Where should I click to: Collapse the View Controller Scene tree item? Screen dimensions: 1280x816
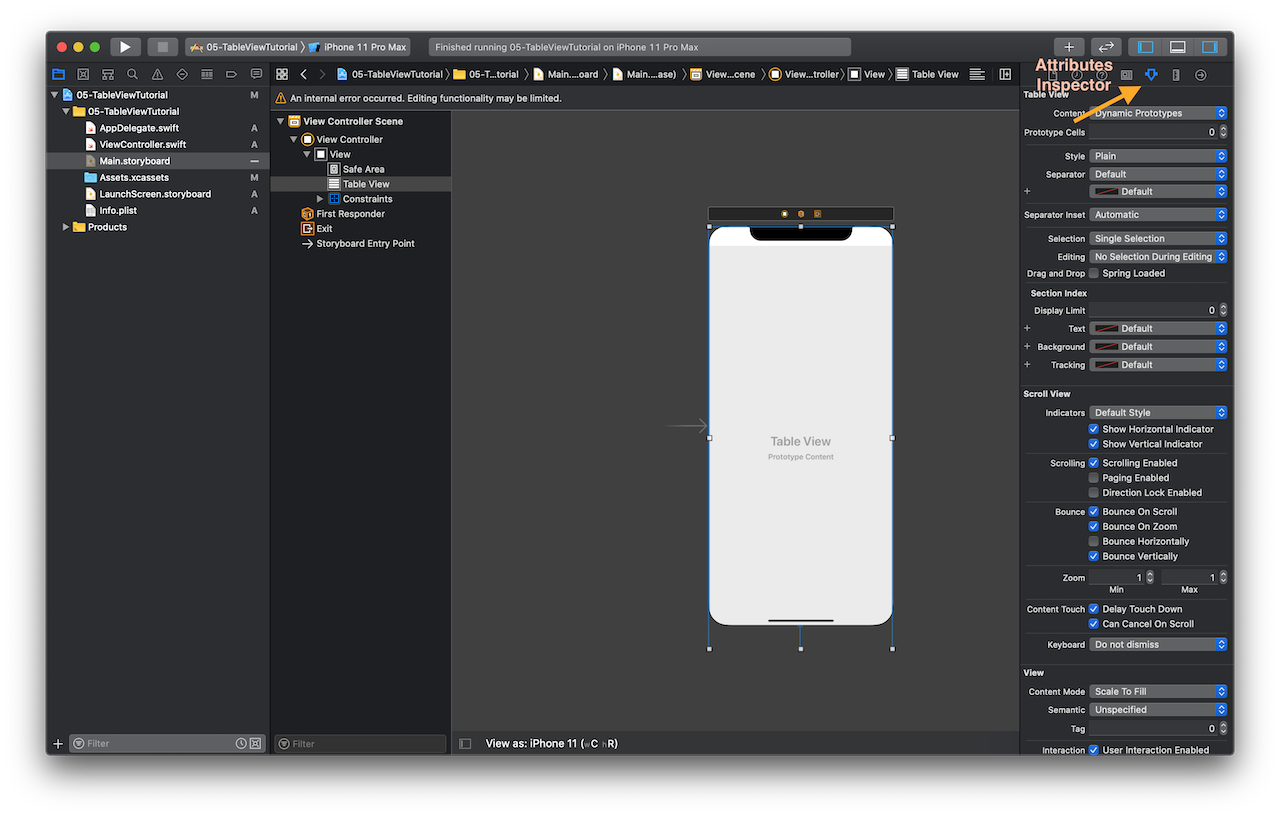coord(280,120)
